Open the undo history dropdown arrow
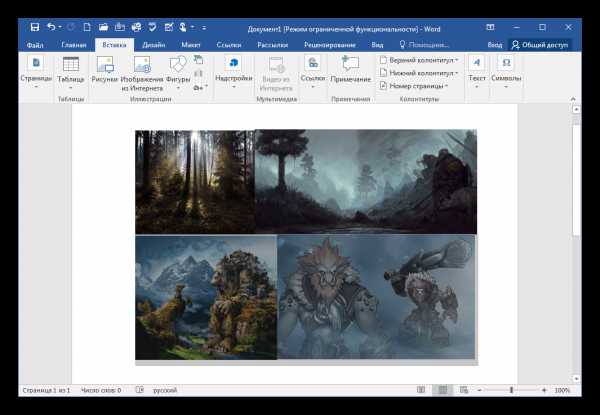 pyautogui.click(x=60, y=27)
